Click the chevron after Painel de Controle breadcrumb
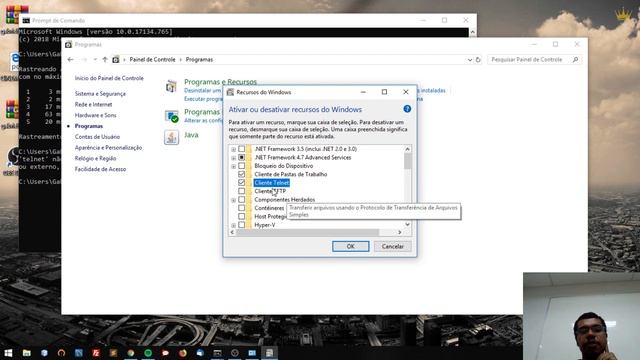The height and width of the screenshot is (360, 640). [x=180, y=60]
